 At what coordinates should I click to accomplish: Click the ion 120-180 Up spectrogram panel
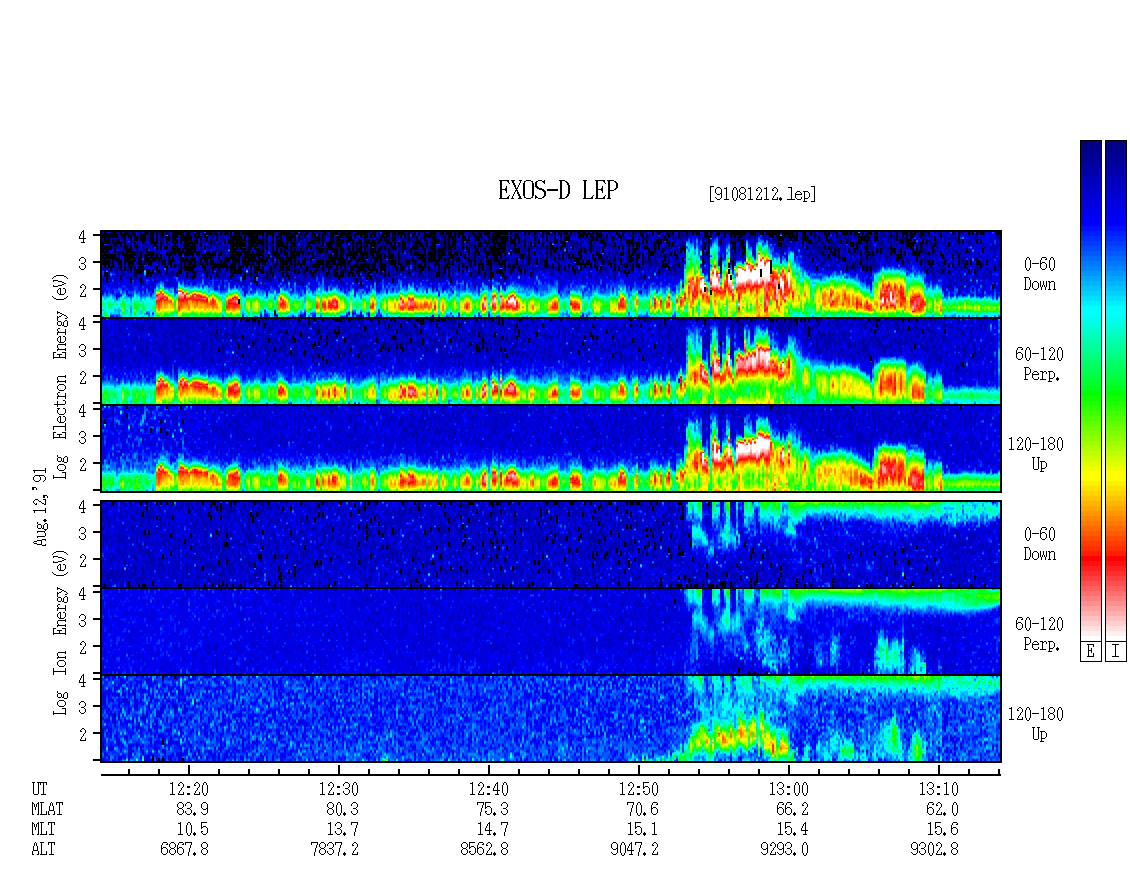[x=551, y=719]
